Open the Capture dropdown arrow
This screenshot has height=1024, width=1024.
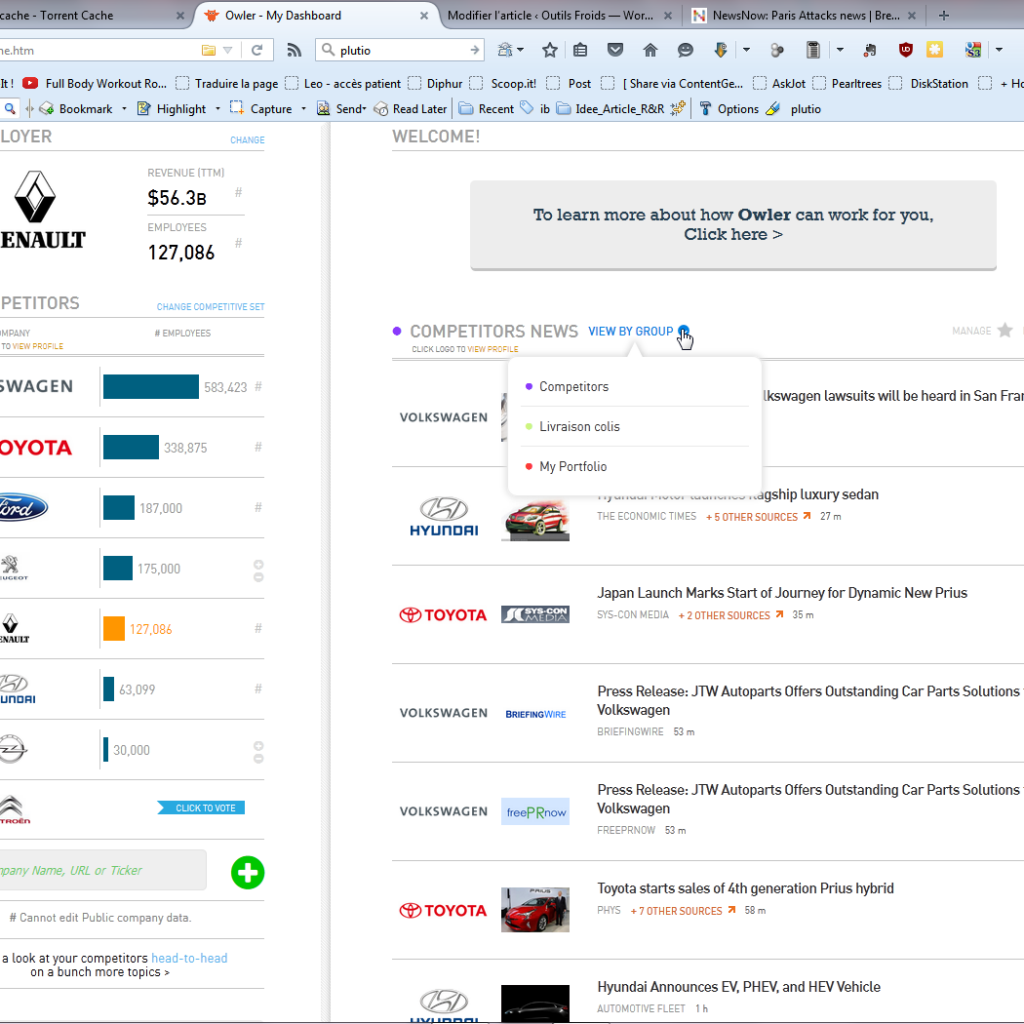pos(304,109)
